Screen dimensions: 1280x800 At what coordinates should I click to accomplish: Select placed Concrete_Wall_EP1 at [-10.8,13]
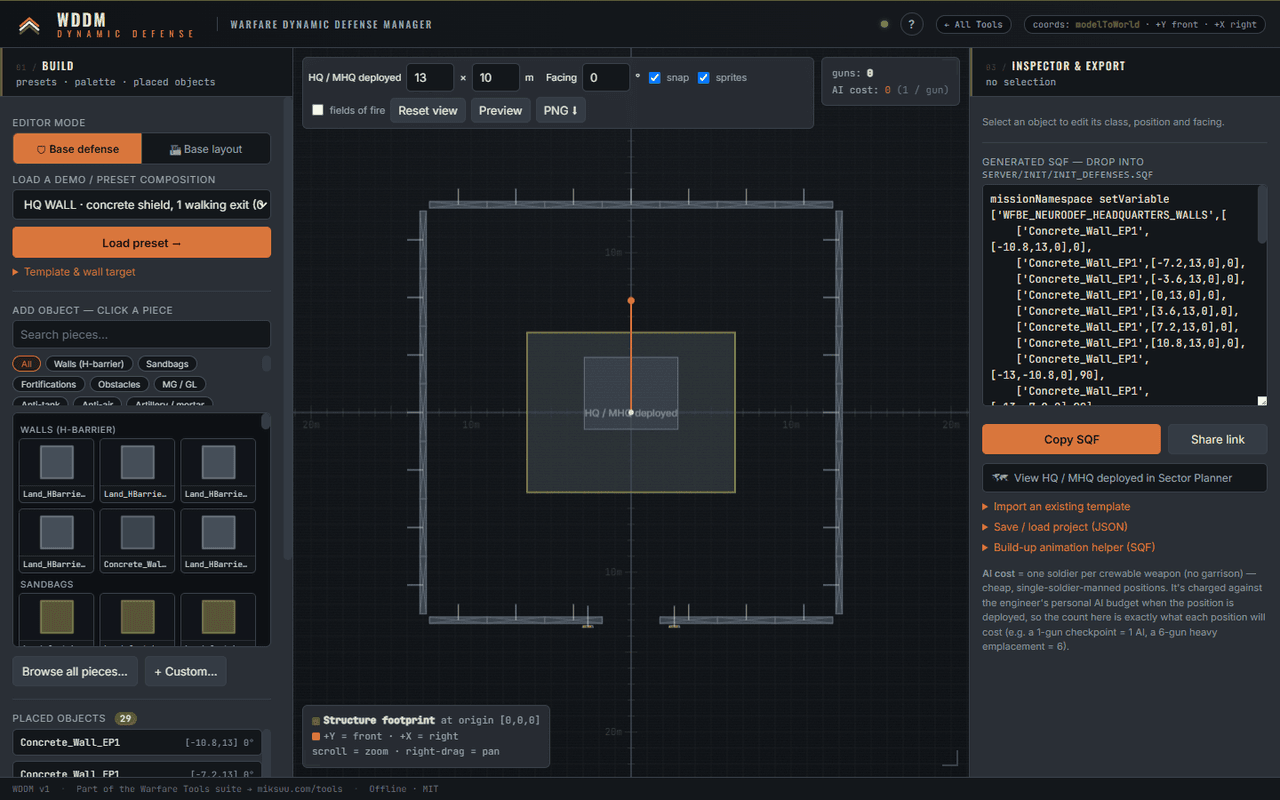(137, 742)
